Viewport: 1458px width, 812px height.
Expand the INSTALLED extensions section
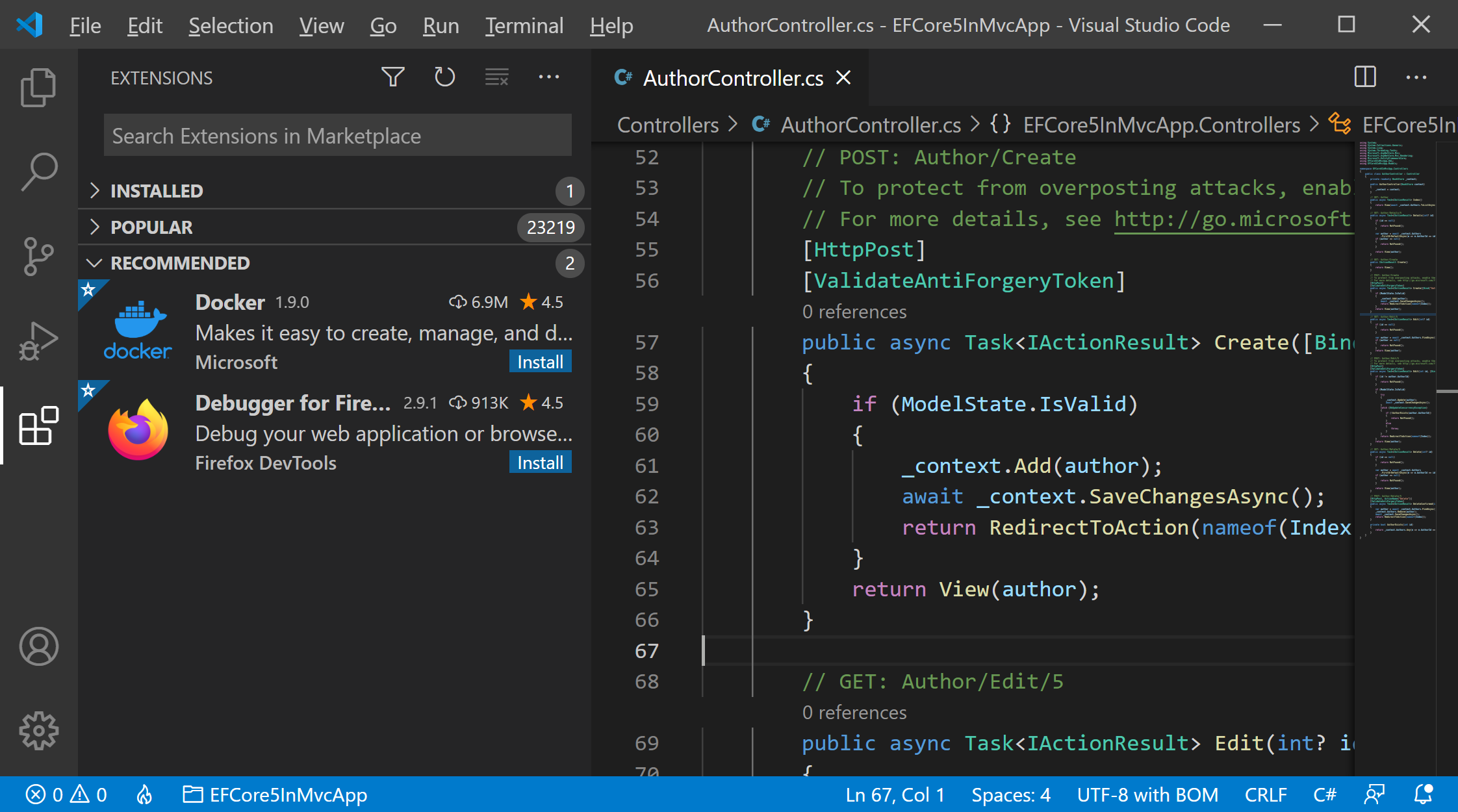[157, 191]
